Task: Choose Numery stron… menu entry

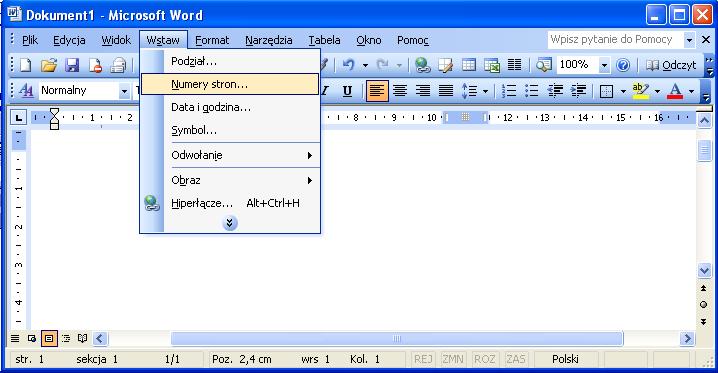Action: (x=230, y=84)
